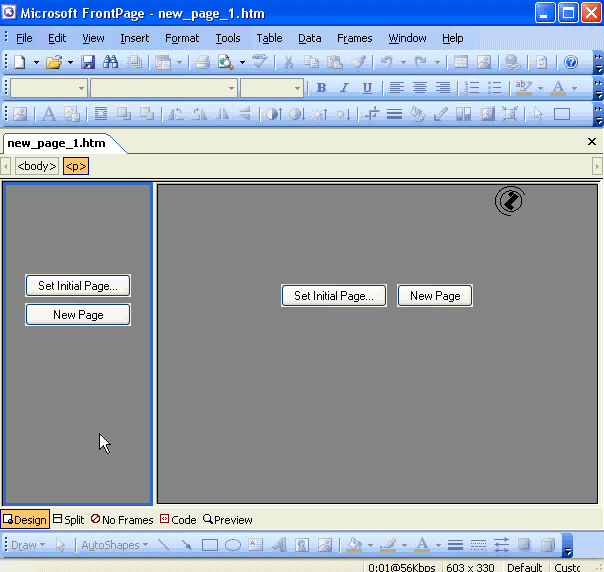Expand the AutoShapes menu

118,545
